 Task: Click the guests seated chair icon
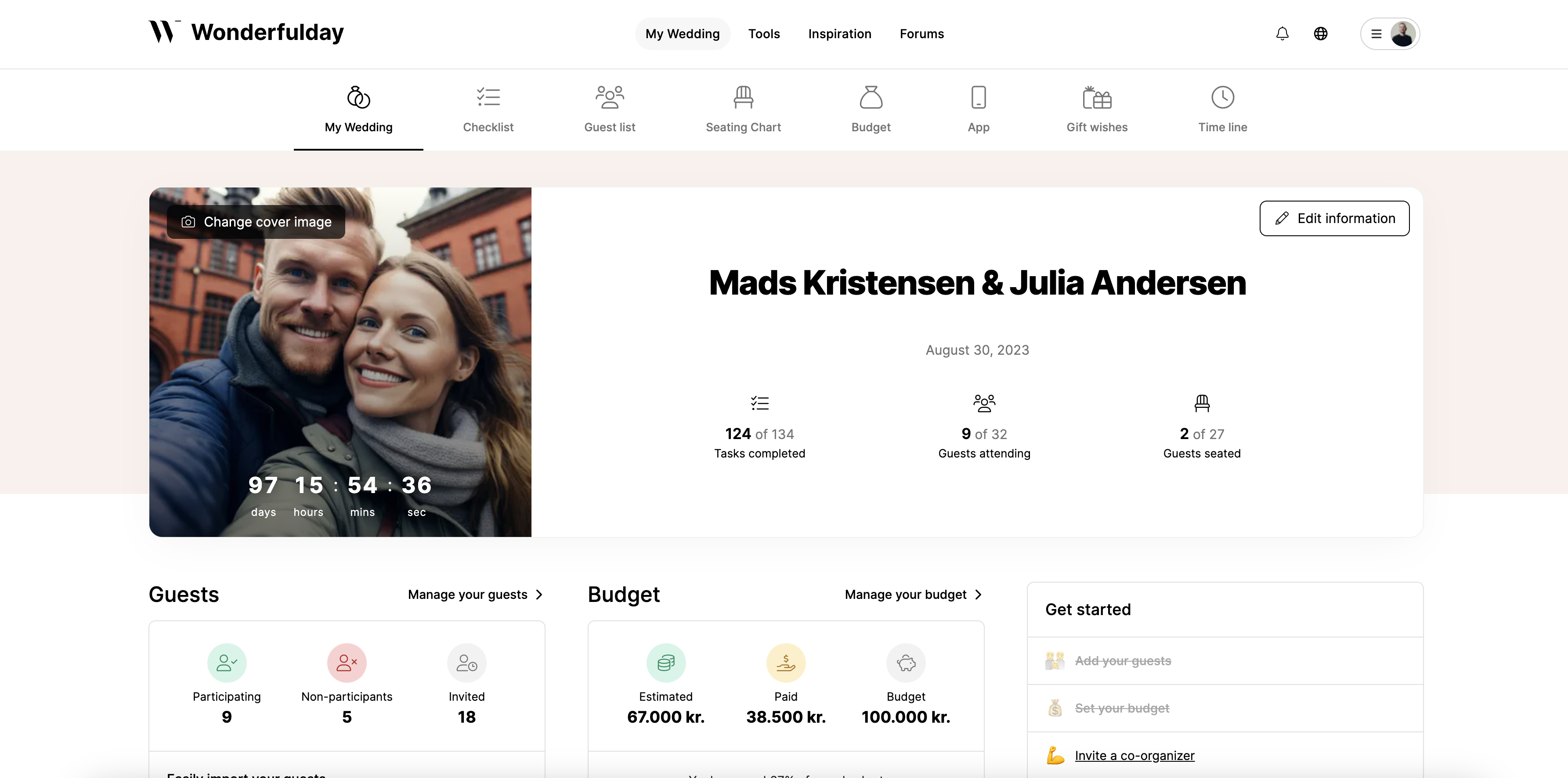pos(1202,403)
